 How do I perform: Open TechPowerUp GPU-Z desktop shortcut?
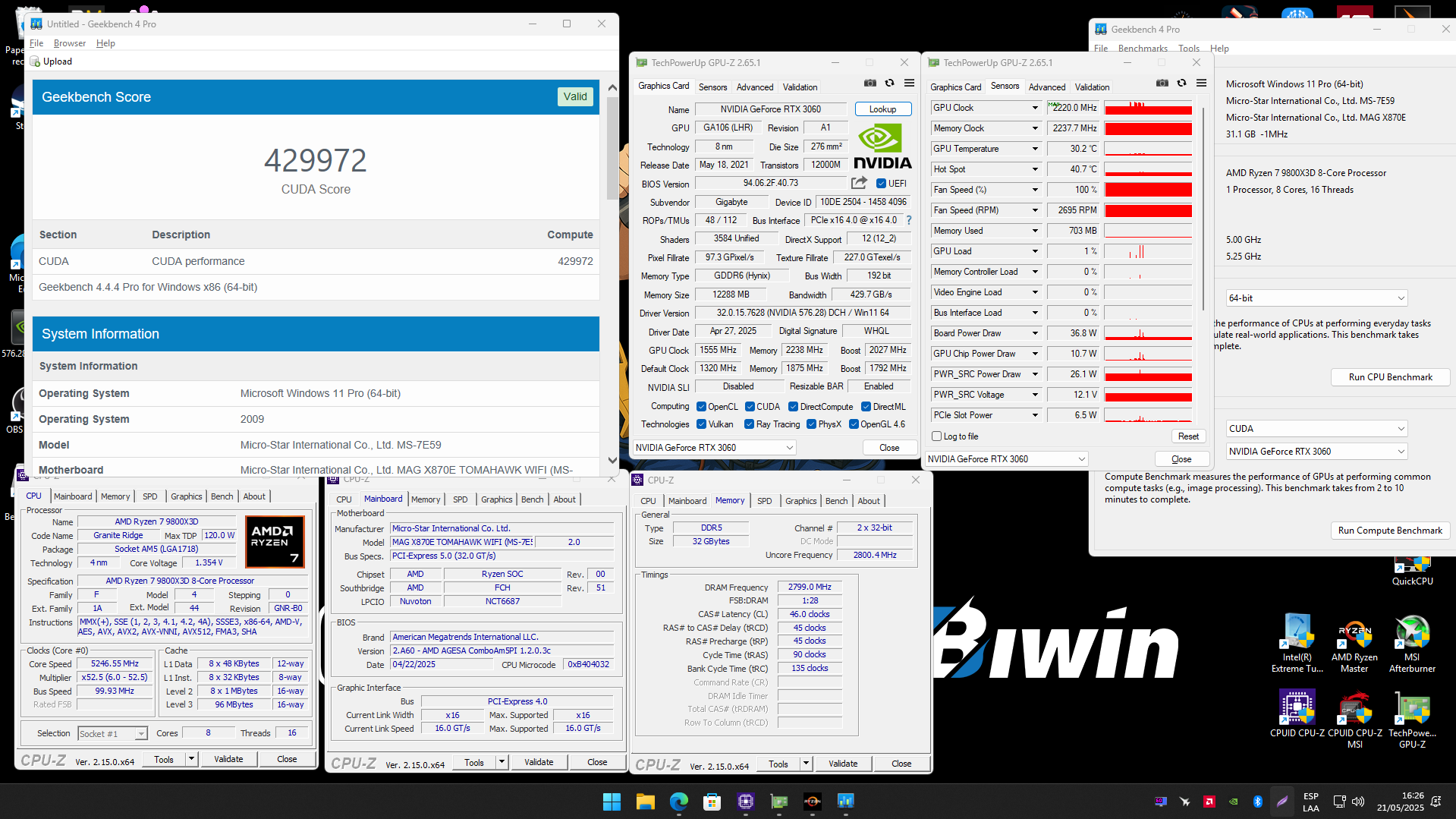(1412, 720)
